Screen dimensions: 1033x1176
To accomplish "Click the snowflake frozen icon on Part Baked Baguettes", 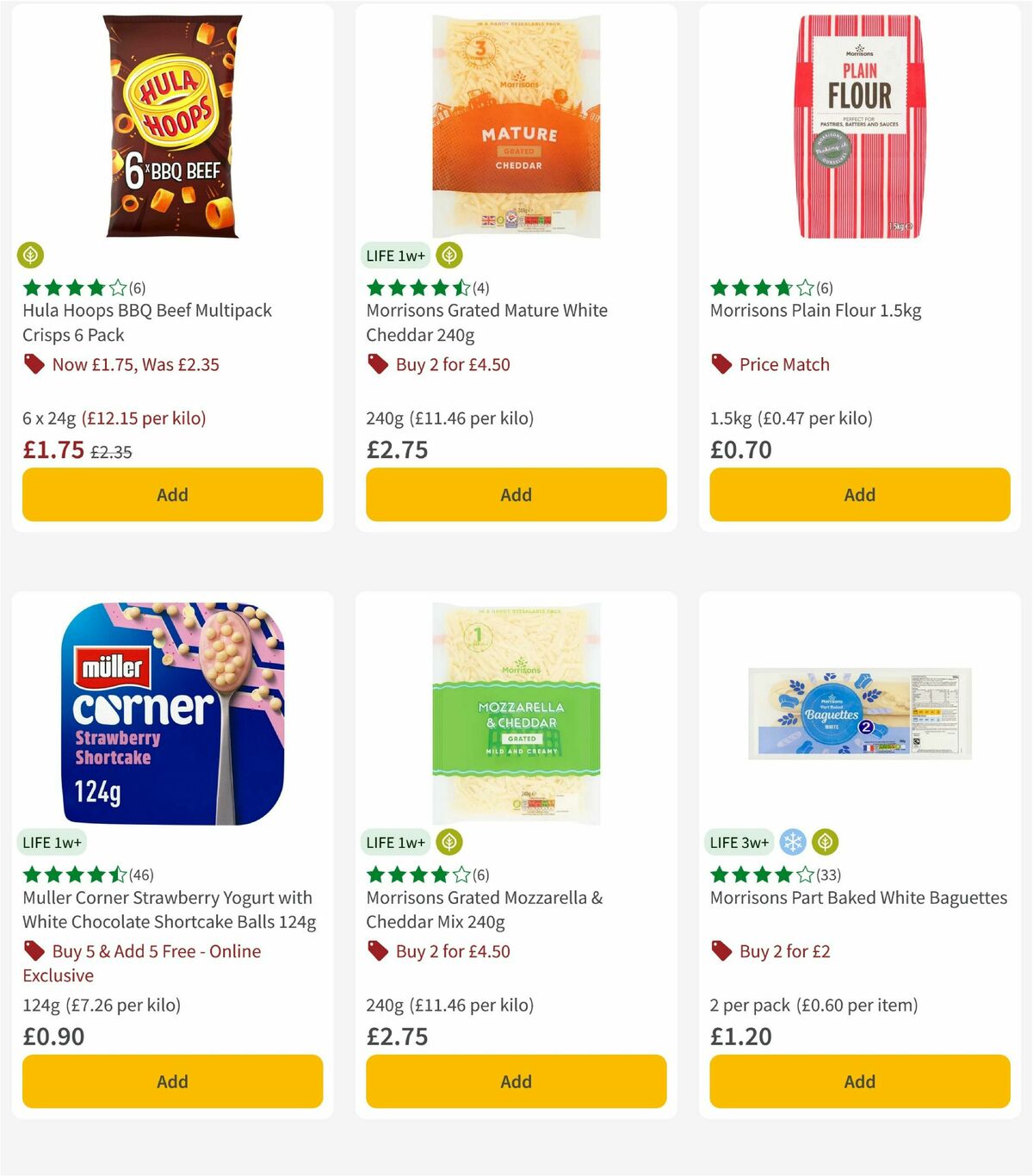I will coord(793,842).
